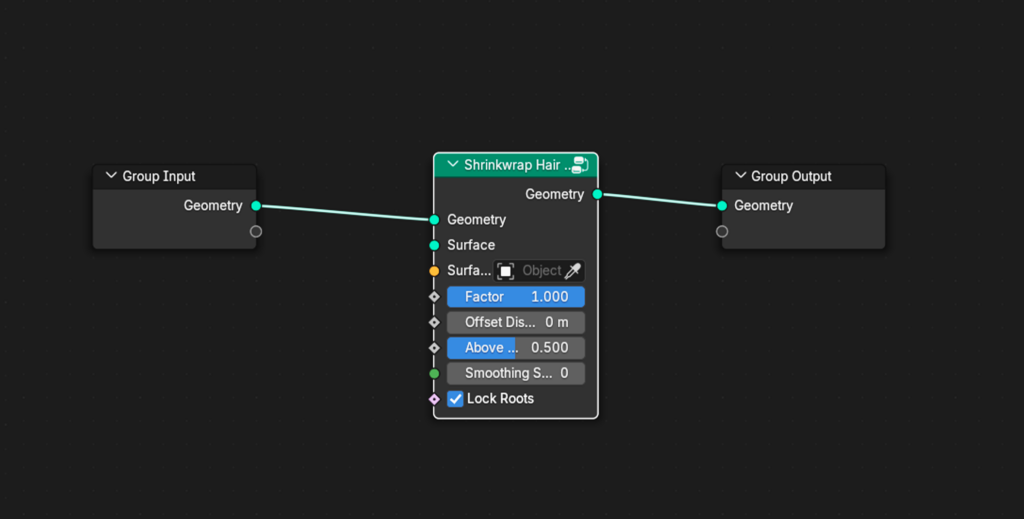
Task: Click the node group icon on Shrinkwrap Hair header
Action: click(578, 165)
